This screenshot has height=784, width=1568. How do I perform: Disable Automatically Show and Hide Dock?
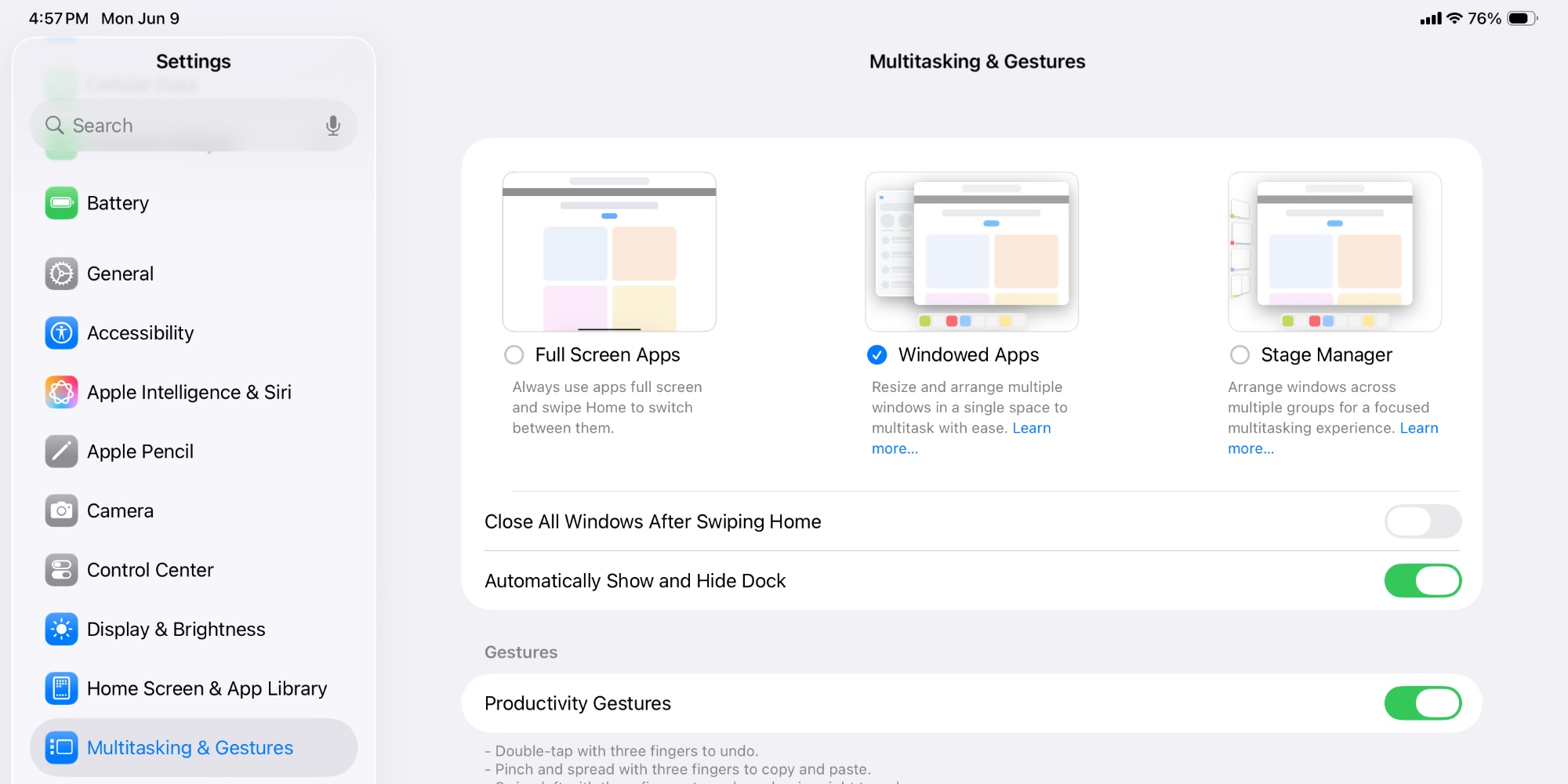pos(1422,580)
